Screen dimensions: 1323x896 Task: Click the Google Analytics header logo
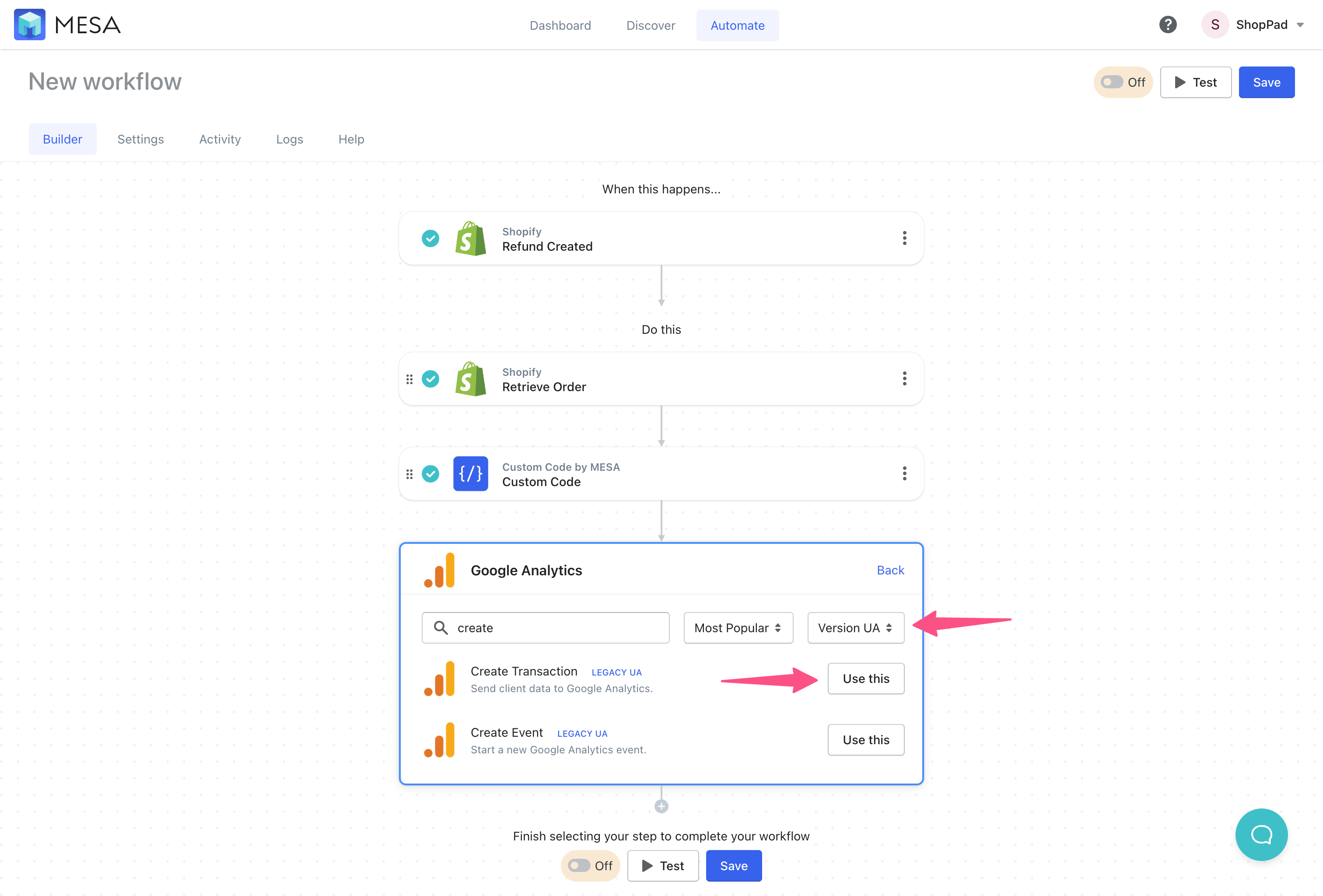pyautogui.click(x=439, y=570)
